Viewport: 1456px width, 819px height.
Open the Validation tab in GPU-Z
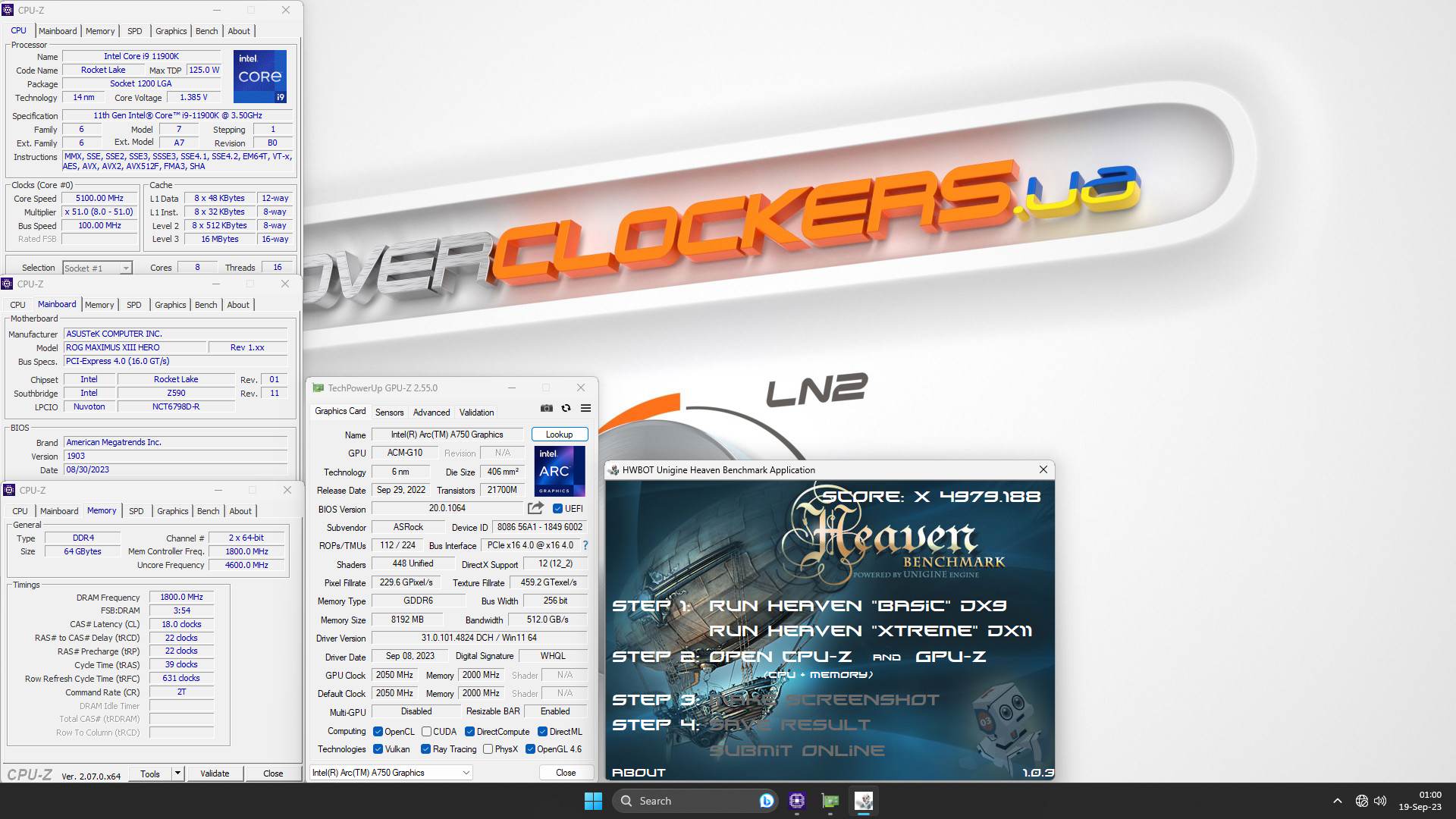pos(476,412)
